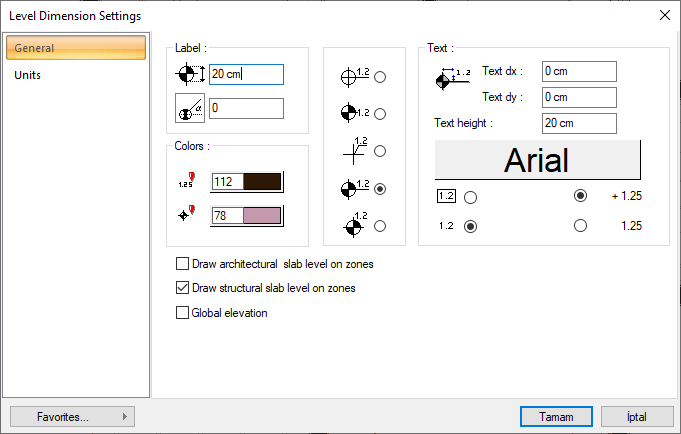Click the label angle icon

[x=189, y=108]
